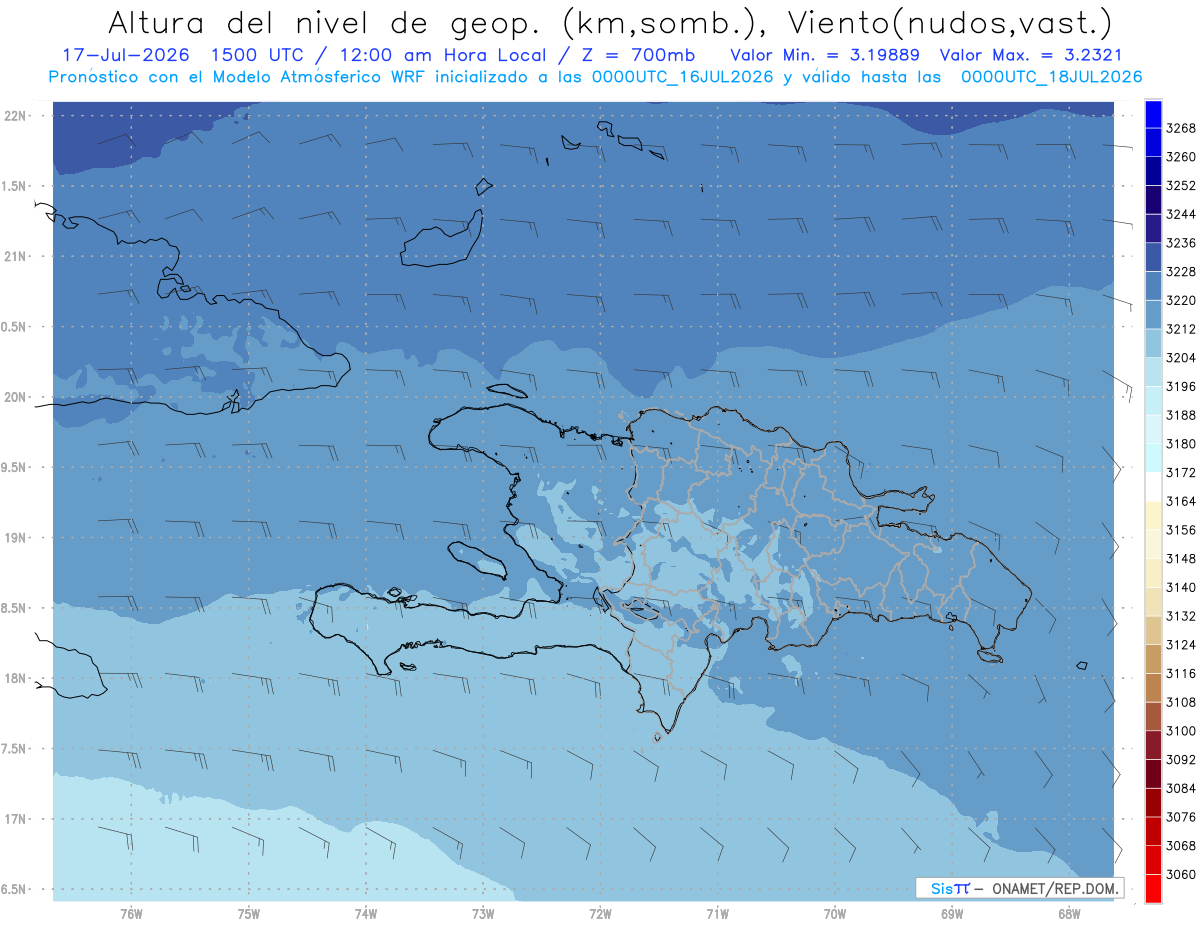Select the bright blue swatch above 3268
This screenshot has width=1200, height=927.
point(1152,114)
